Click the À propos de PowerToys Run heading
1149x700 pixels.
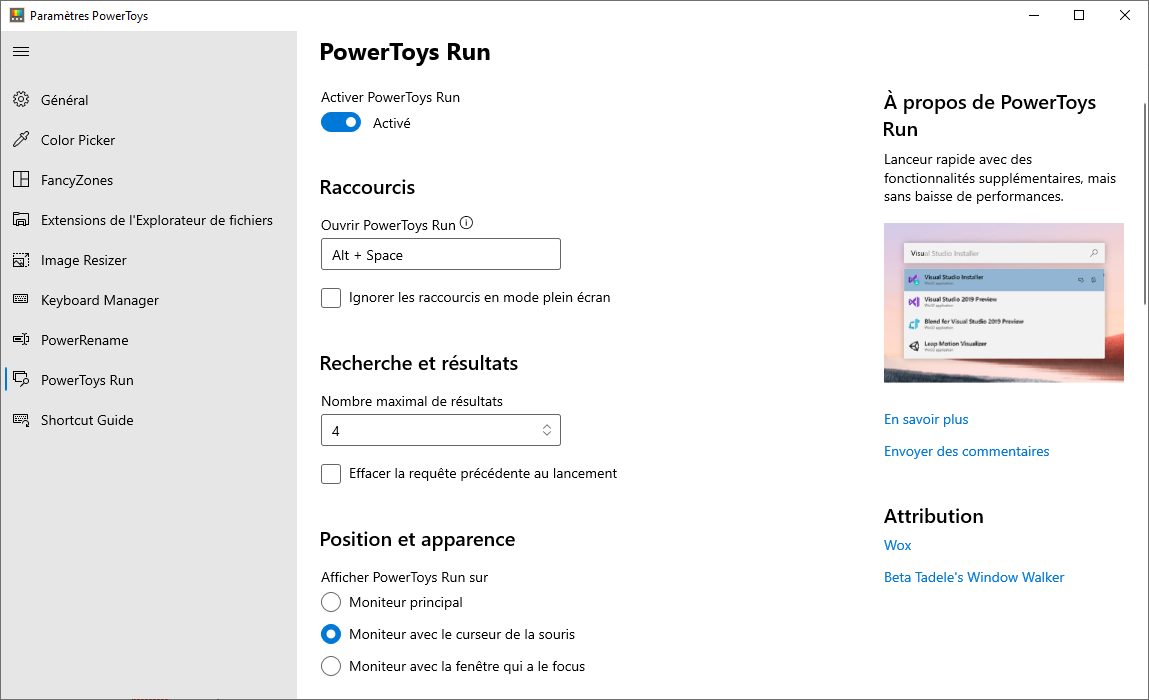tap(990, 116)
